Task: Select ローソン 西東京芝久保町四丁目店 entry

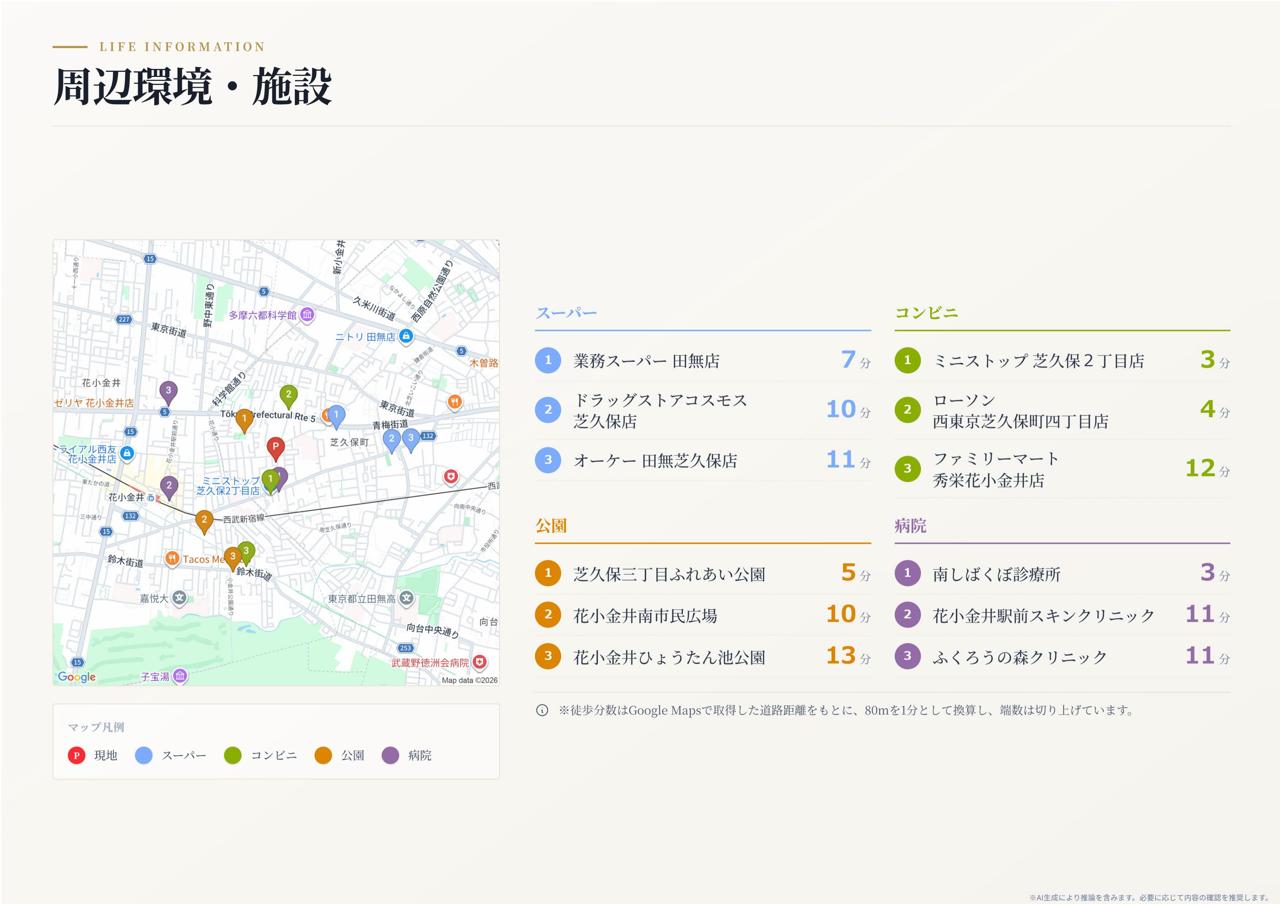Action: coord(1062,410)
